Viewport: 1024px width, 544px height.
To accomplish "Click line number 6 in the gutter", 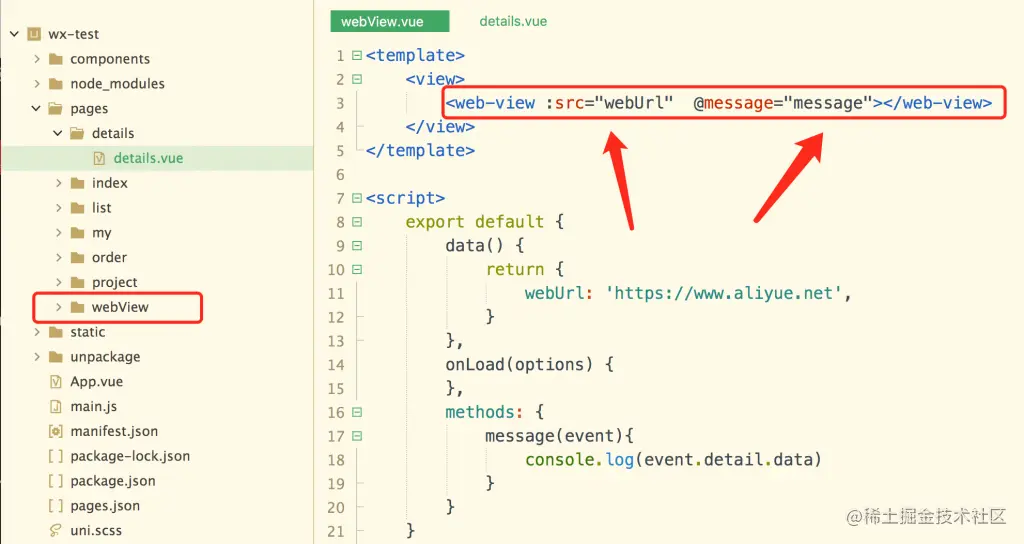I will (340, 174).
